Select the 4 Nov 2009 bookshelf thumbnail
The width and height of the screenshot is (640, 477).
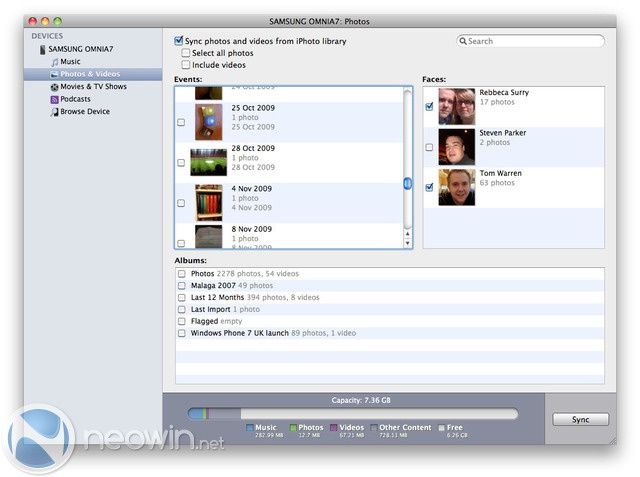coord(209,203)
